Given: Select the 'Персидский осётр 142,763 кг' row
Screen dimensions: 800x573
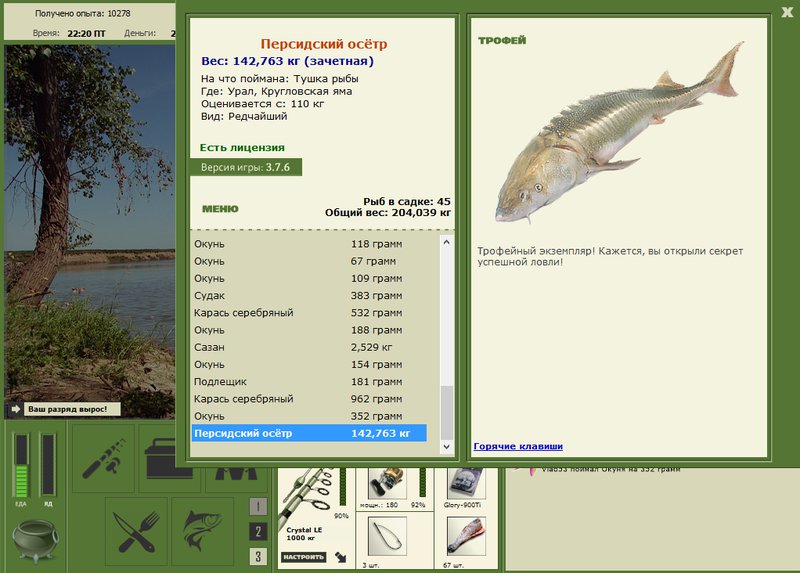Looking at the screenshot, I should pyautogui.click(x=309, y=433).
